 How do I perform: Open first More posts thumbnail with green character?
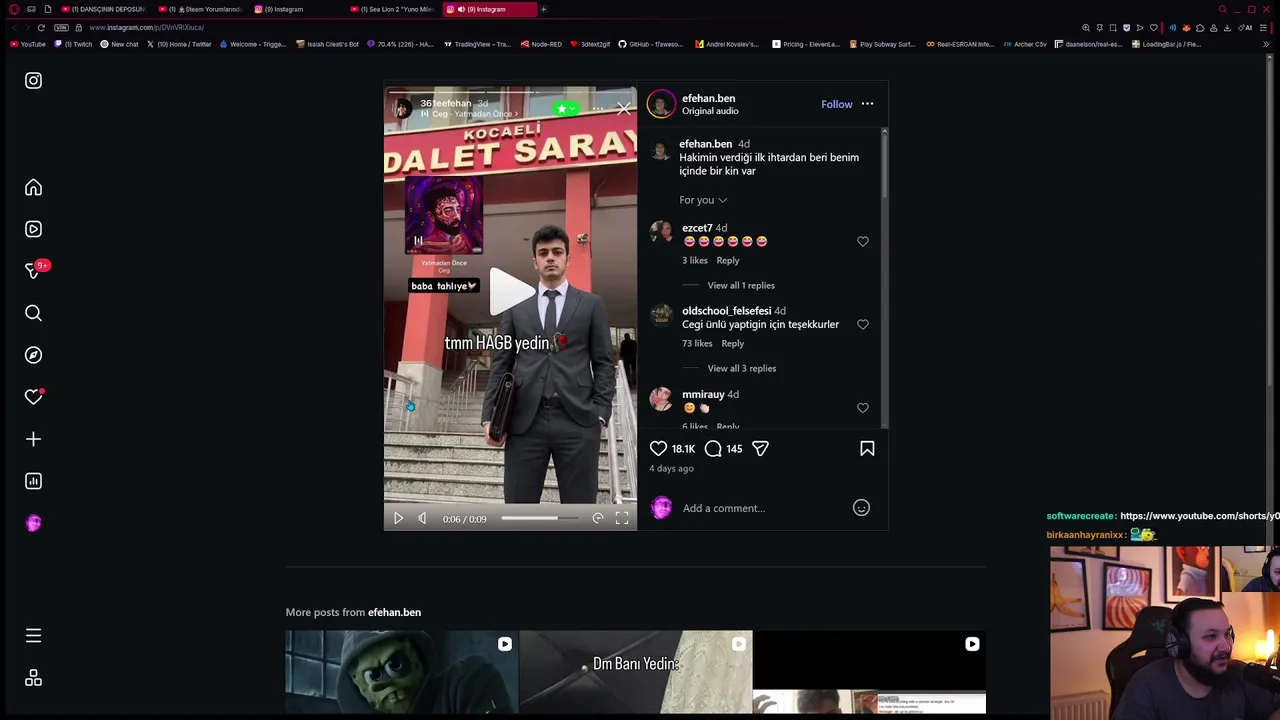coord(402,672)
